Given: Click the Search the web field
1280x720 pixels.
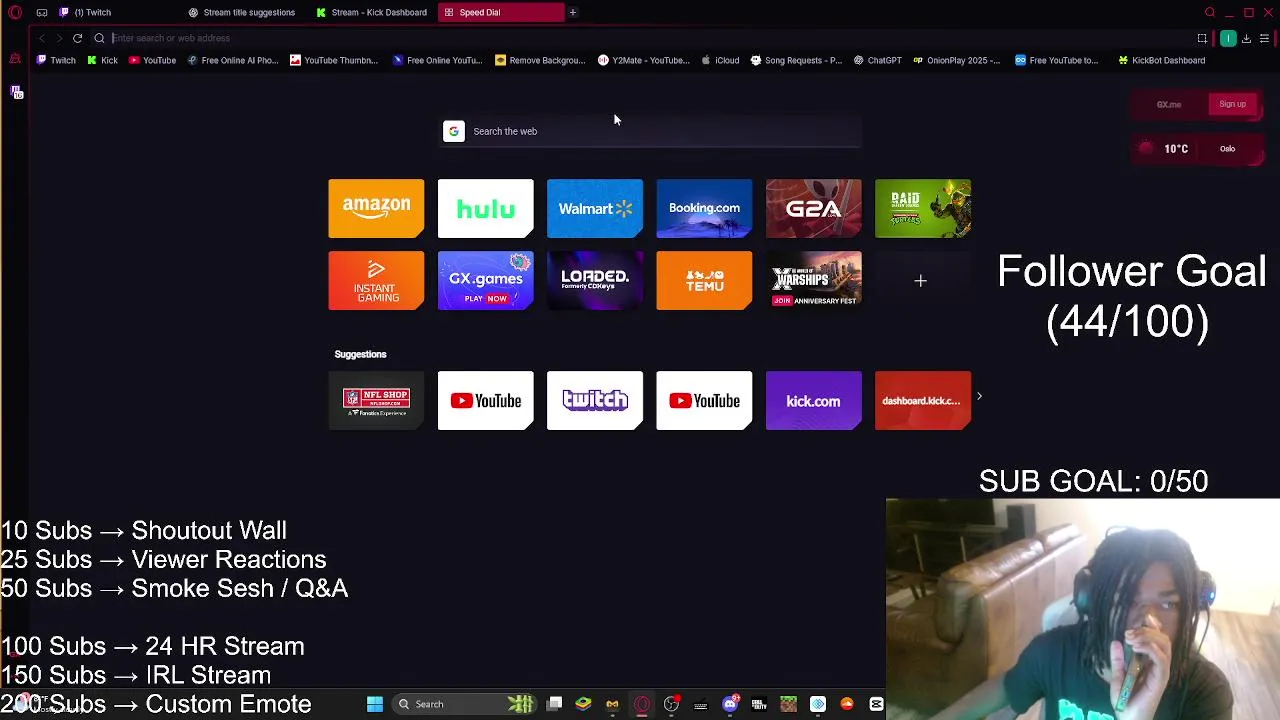Looking at the screenshot, I should pos(651,131).
